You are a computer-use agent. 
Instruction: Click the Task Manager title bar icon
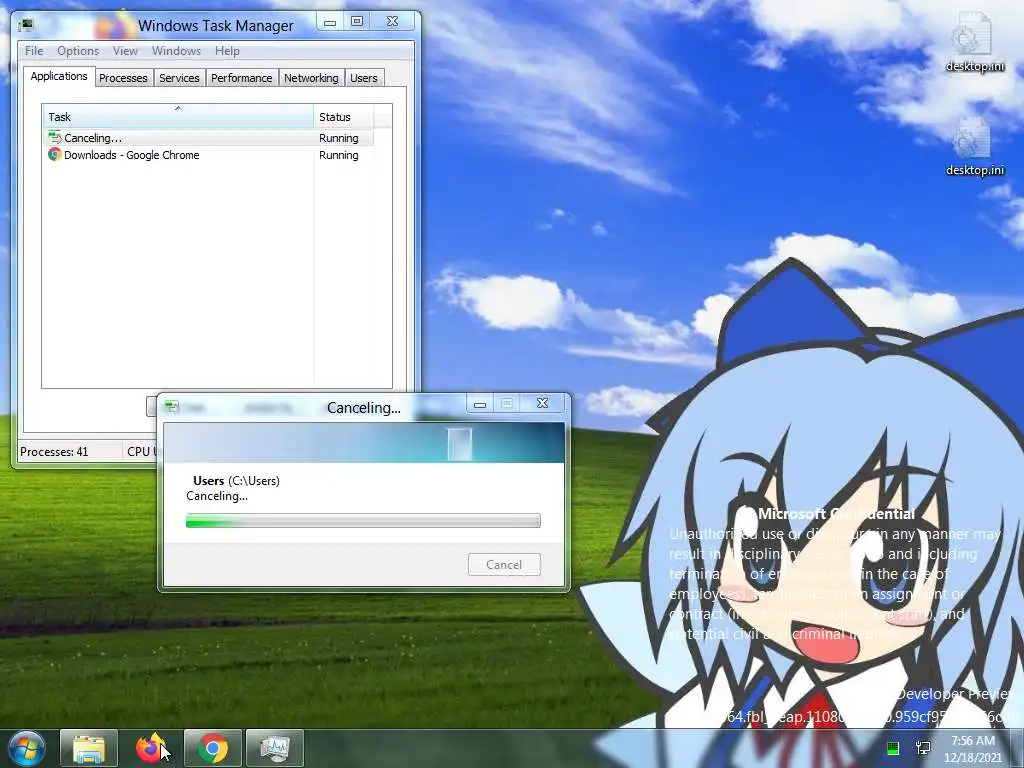(26, 25)
